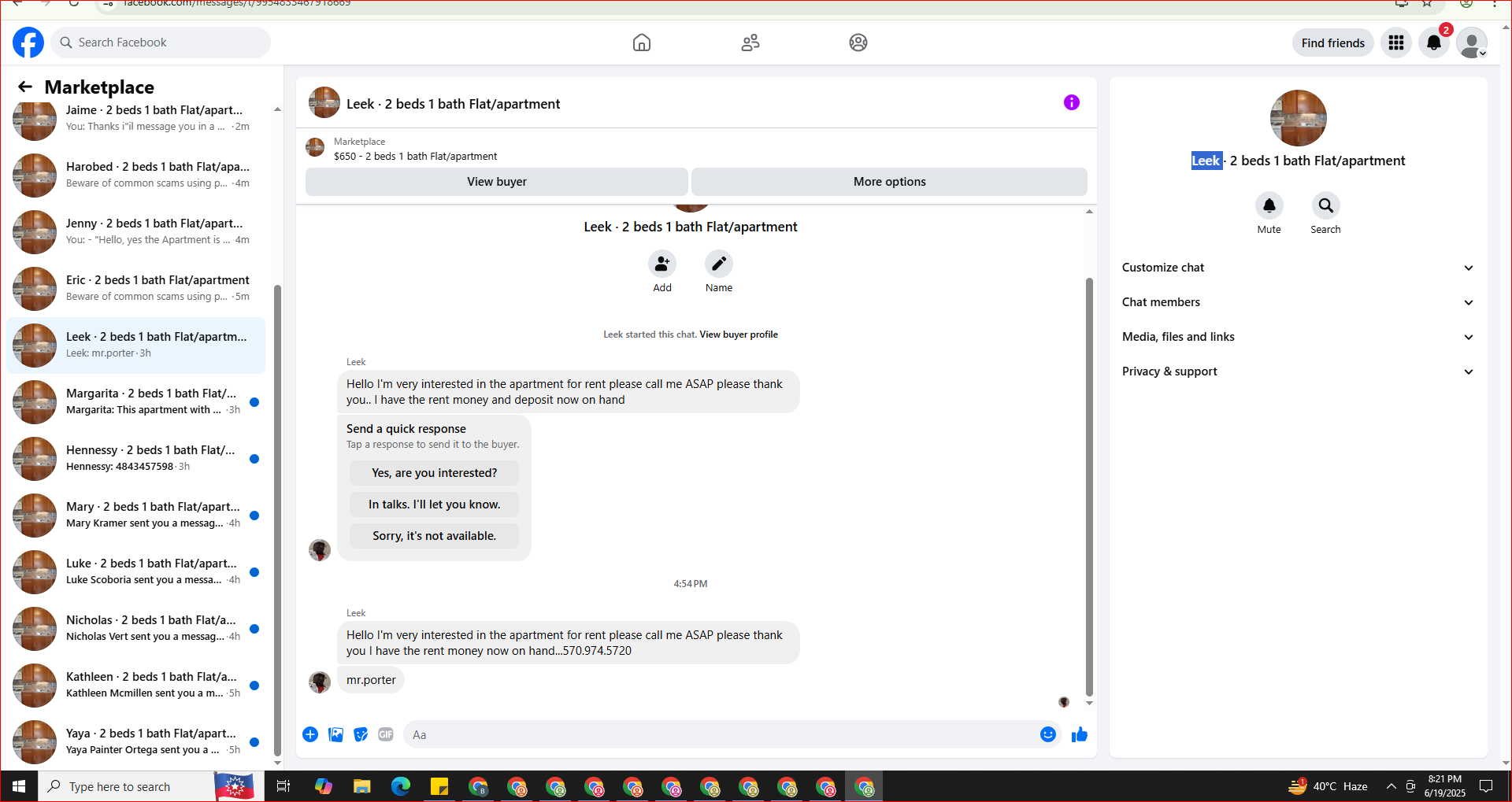The width and height of the screenshot is (1512, 802).
Task: Open File Explorer from the taskbar
Action: point(362,786)
